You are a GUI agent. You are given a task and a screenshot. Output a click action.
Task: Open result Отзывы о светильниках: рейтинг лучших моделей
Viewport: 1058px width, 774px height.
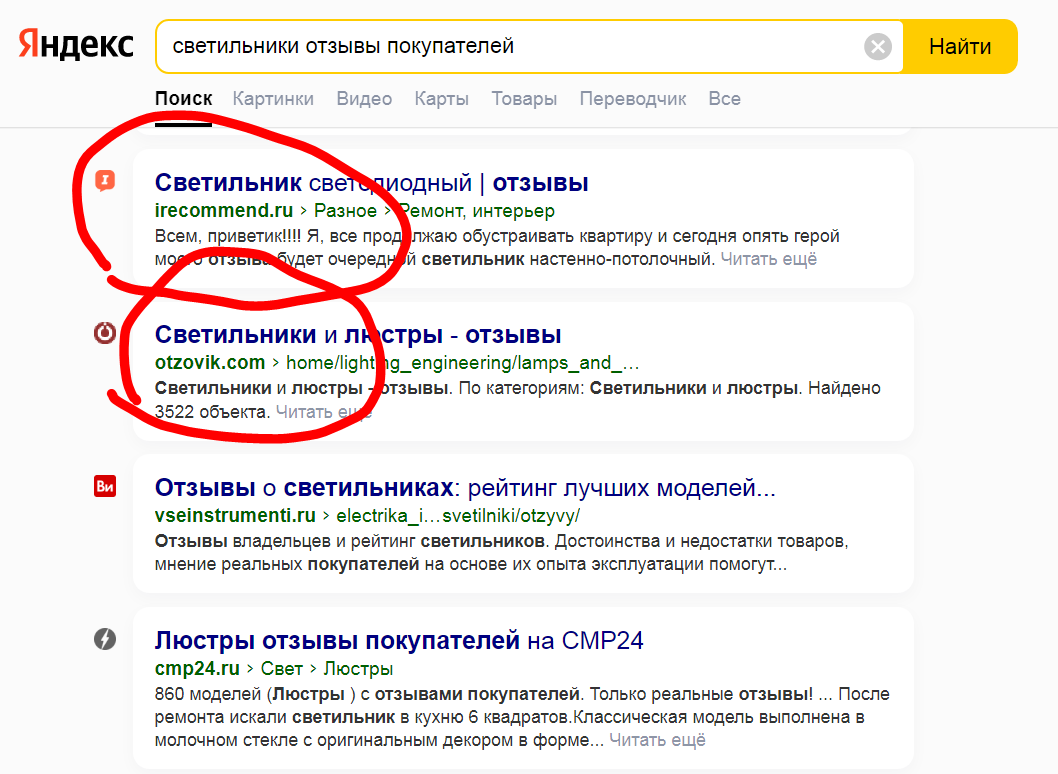[x=465, y=487]
